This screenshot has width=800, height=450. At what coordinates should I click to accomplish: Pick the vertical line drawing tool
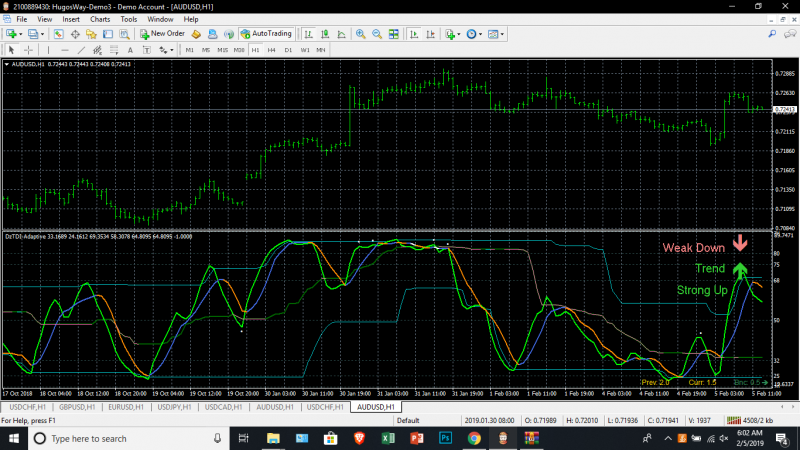(50, 49)
